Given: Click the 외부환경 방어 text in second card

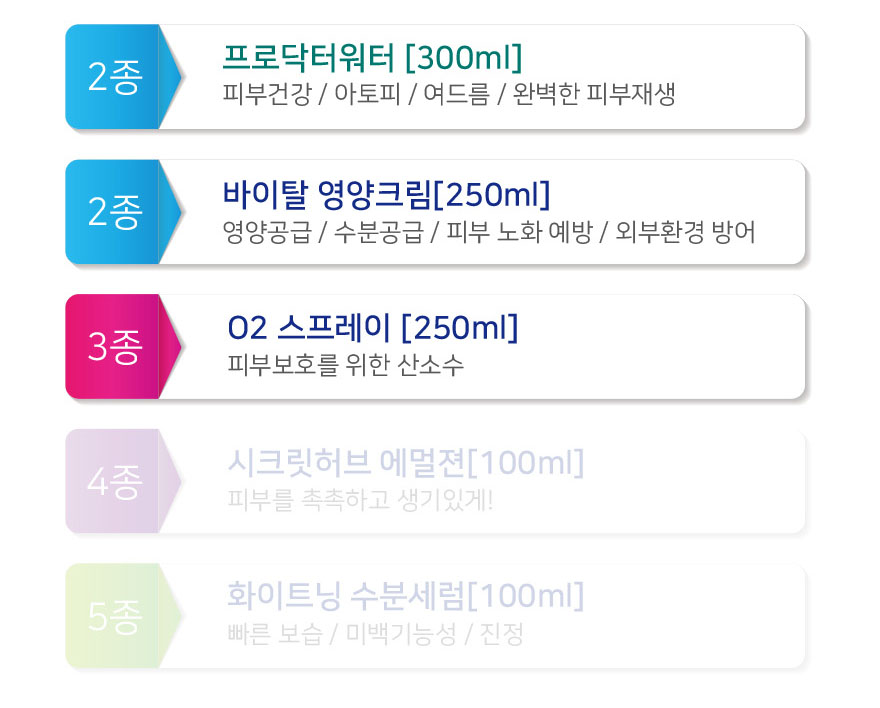Looking at the screenshot, I should coord(685,232).
